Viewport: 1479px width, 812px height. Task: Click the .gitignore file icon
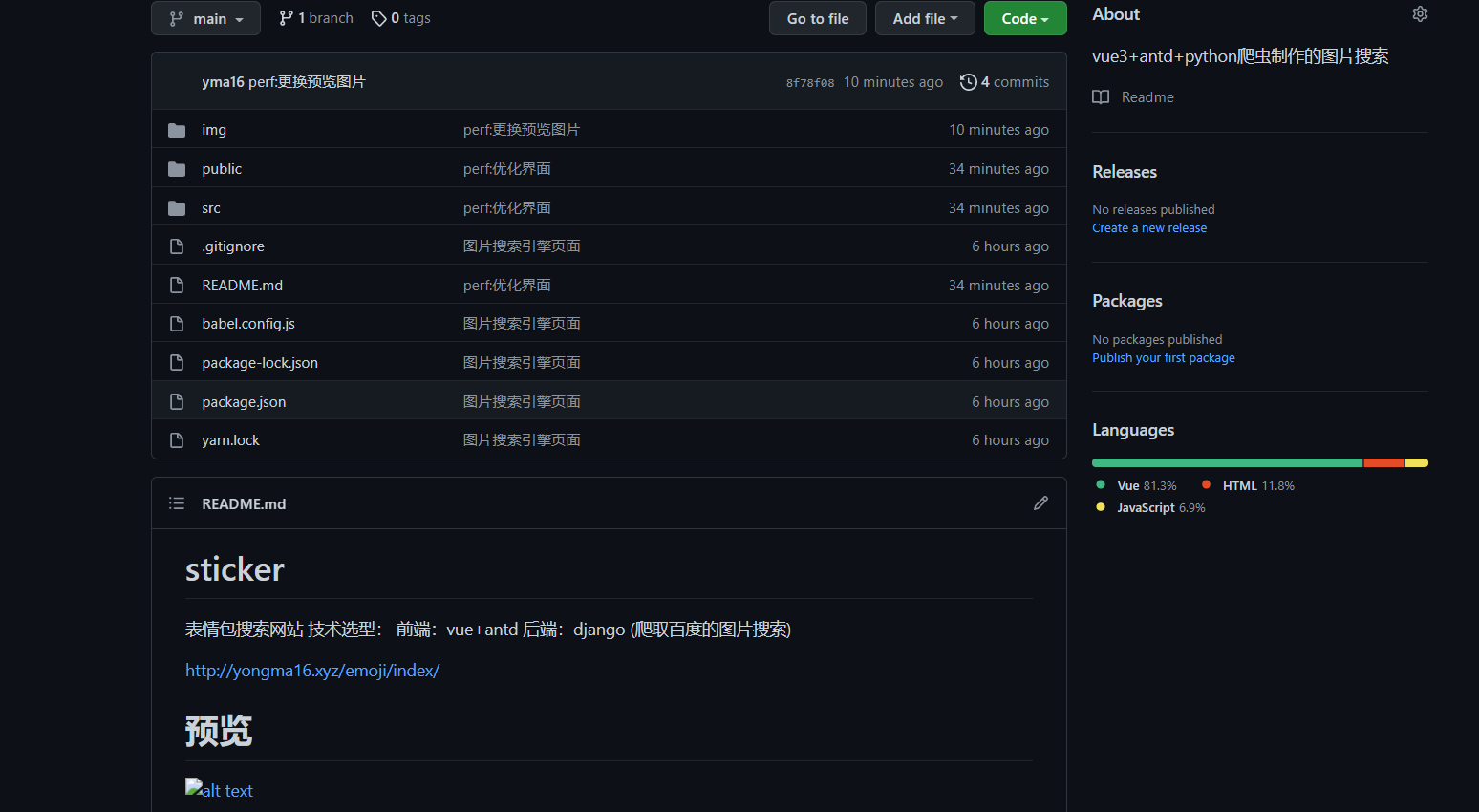[177, 246]
